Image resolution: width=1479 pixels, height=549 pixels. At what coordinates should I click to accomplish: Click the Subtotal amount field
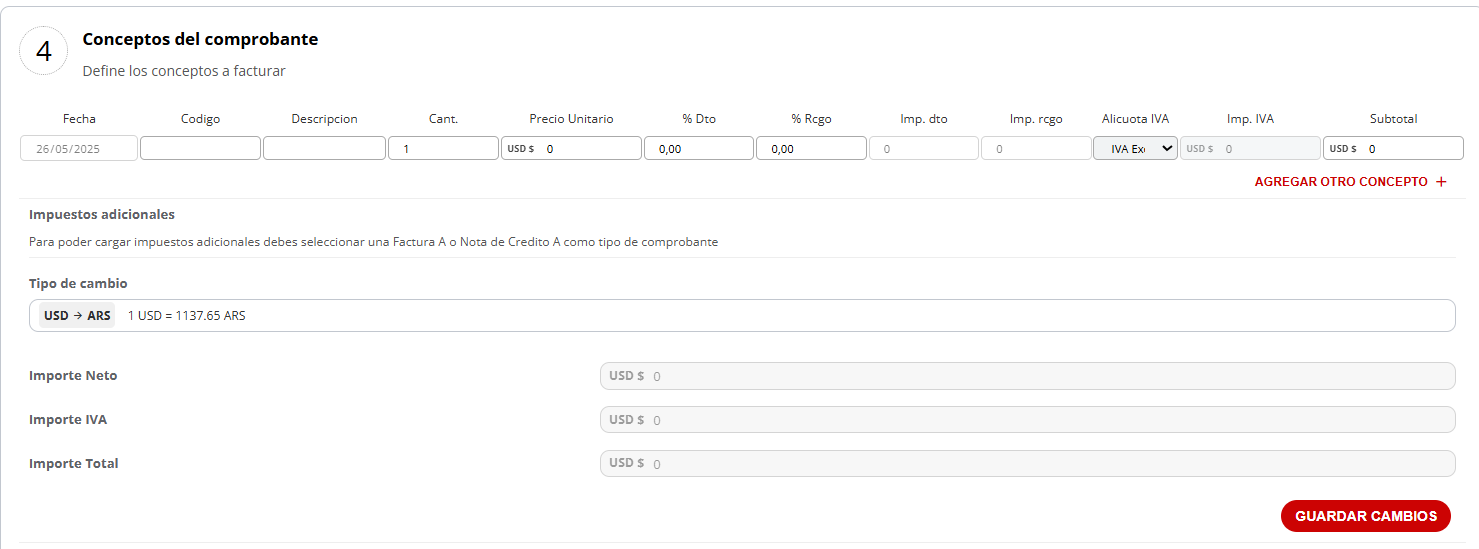pos(1410,148)
